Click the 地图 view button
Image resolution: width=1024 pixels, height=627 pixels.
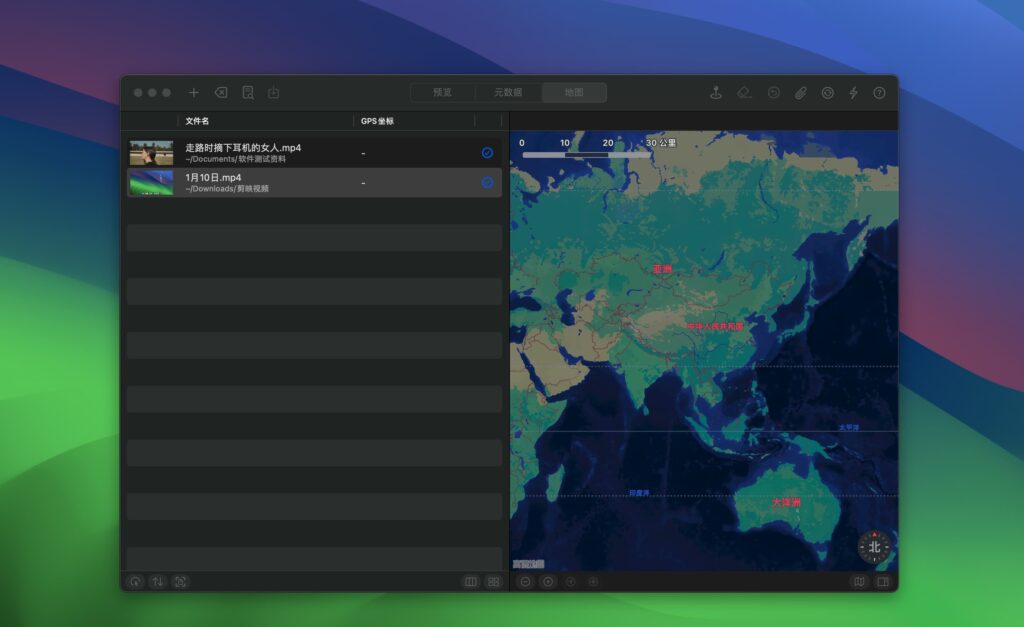pos(574,92)
